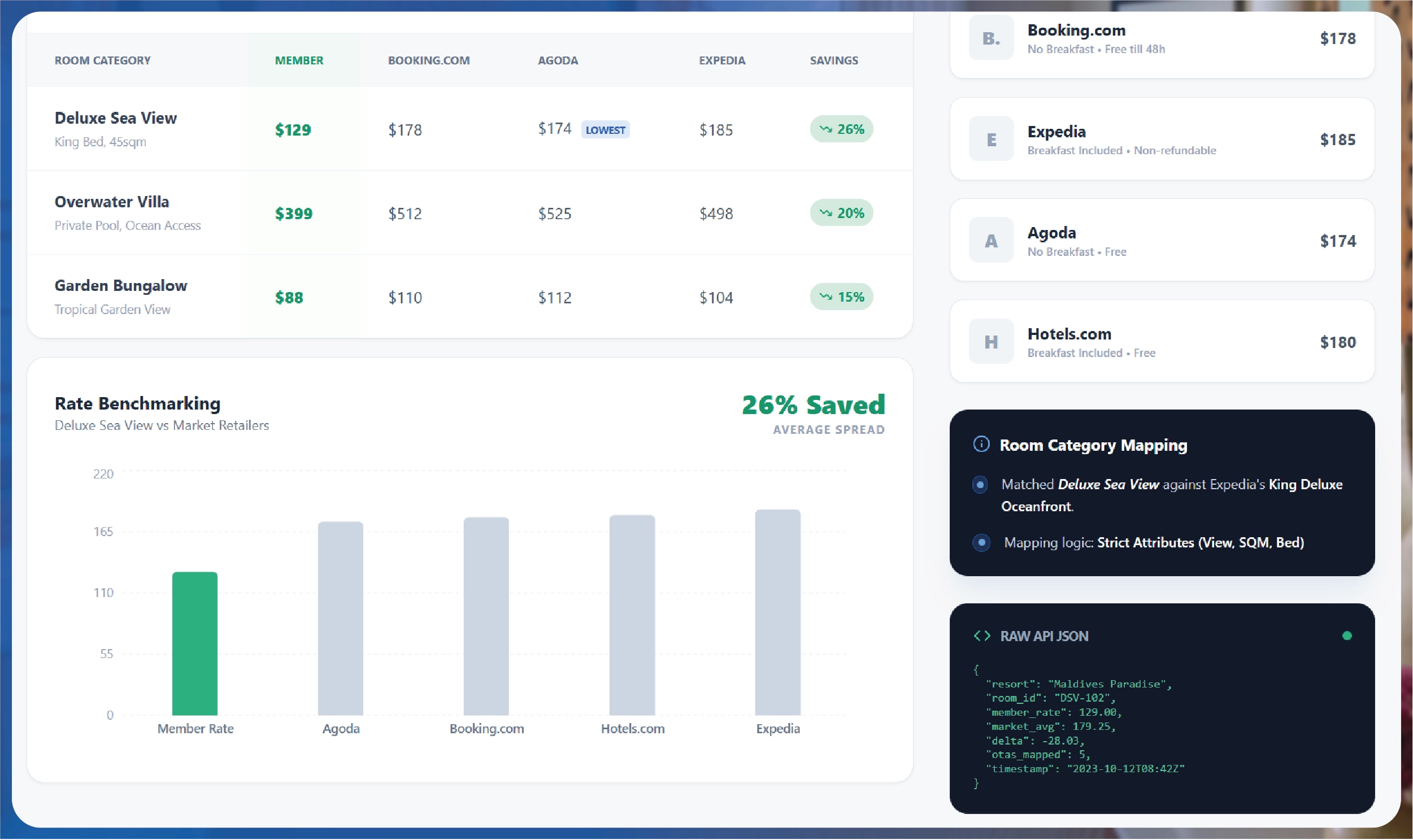Image resolution: width=1413 pixels, height=840 pixels.
Task: Click the 26% savings badge
Action: 841,129
